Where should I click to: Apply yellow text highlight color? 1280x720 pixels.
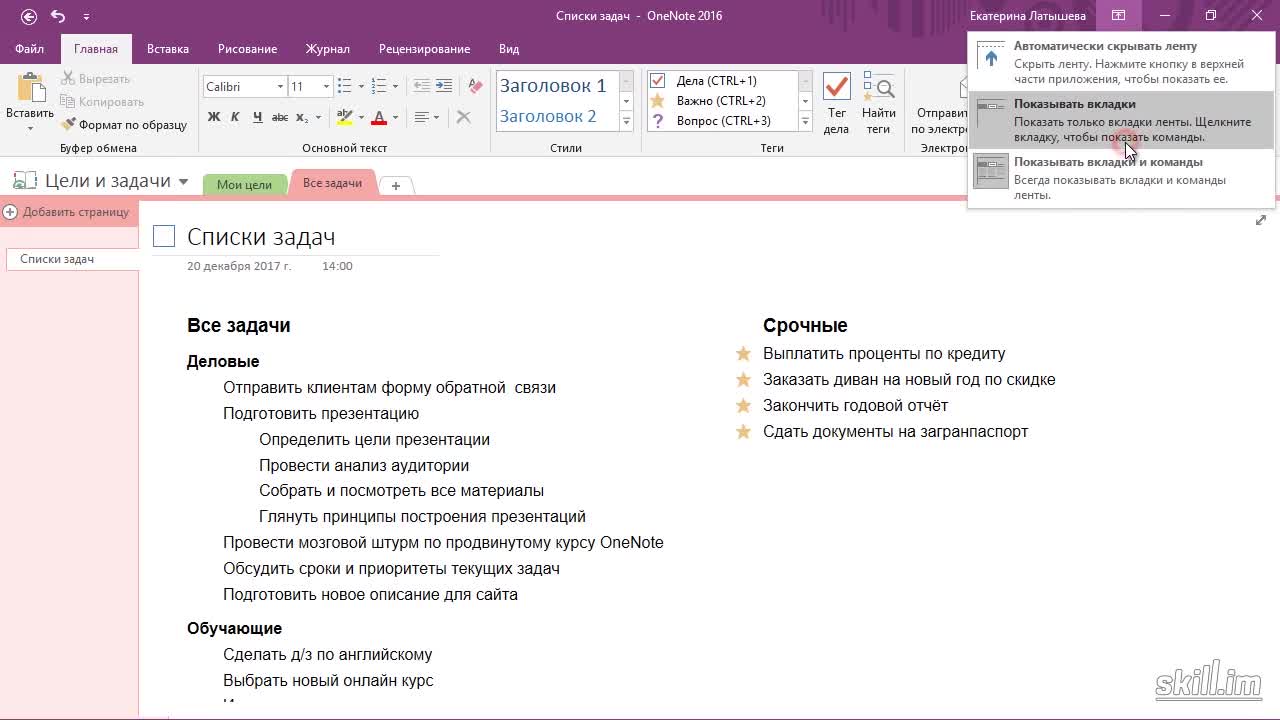click(344, 117)
